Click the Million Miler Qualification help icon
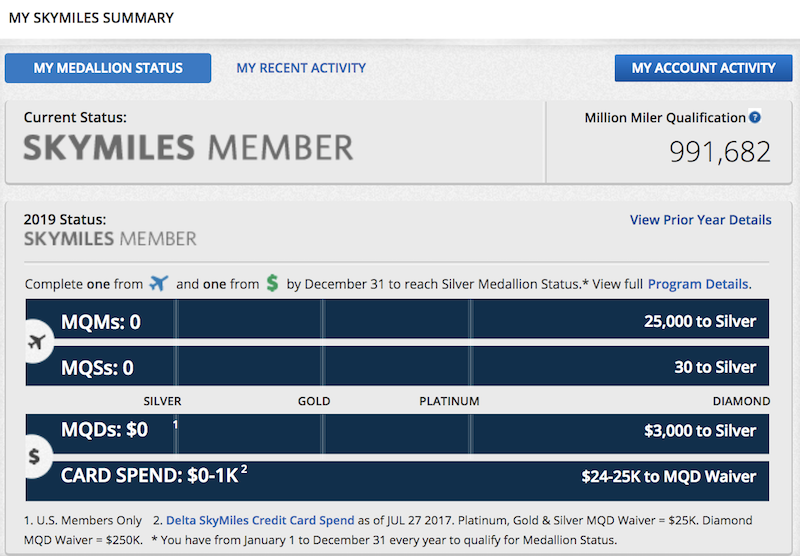The image size is (800, 556). [x=755, y=117]
